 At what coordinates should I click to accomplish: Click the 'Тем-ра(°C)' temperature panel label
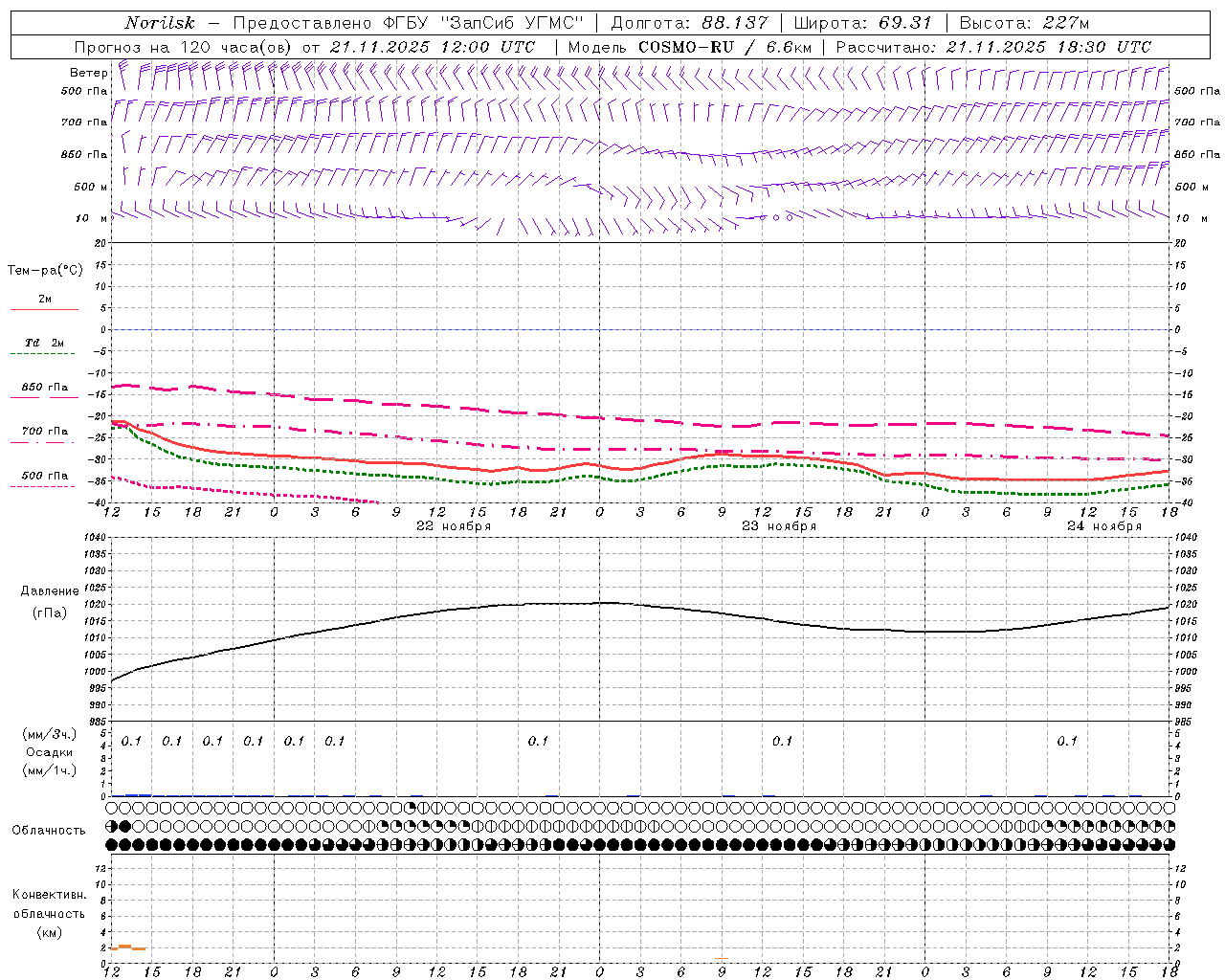point(45,271)
